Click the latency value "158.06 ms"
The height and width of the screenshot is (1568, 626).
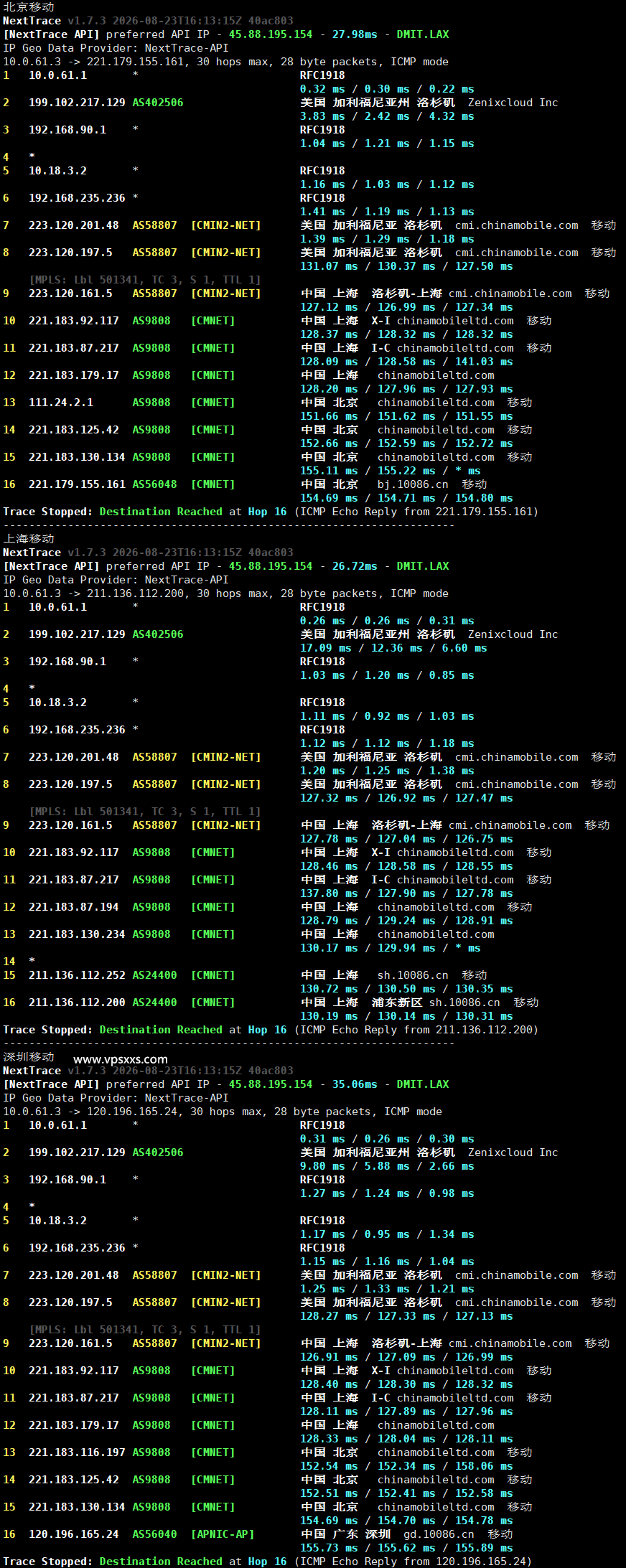(x=484, y=1466)
